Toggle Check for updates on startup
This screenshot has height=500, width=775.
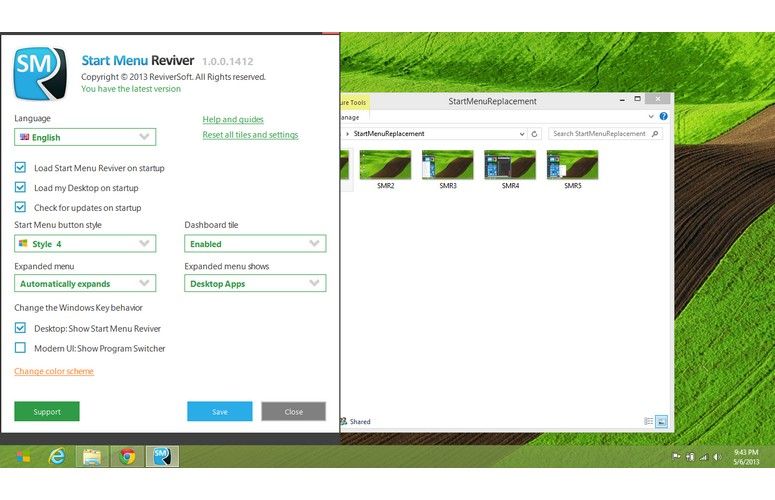point(20,207)
